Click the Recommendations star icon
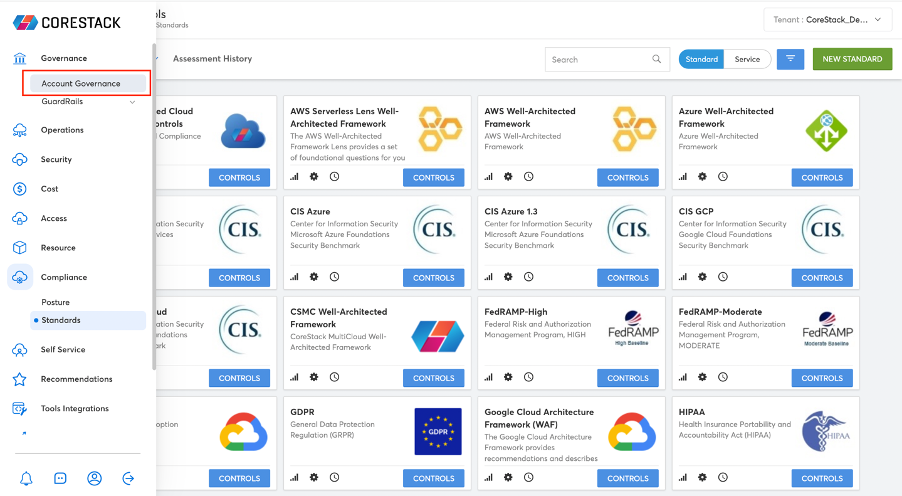 click(x=20, y=379)
